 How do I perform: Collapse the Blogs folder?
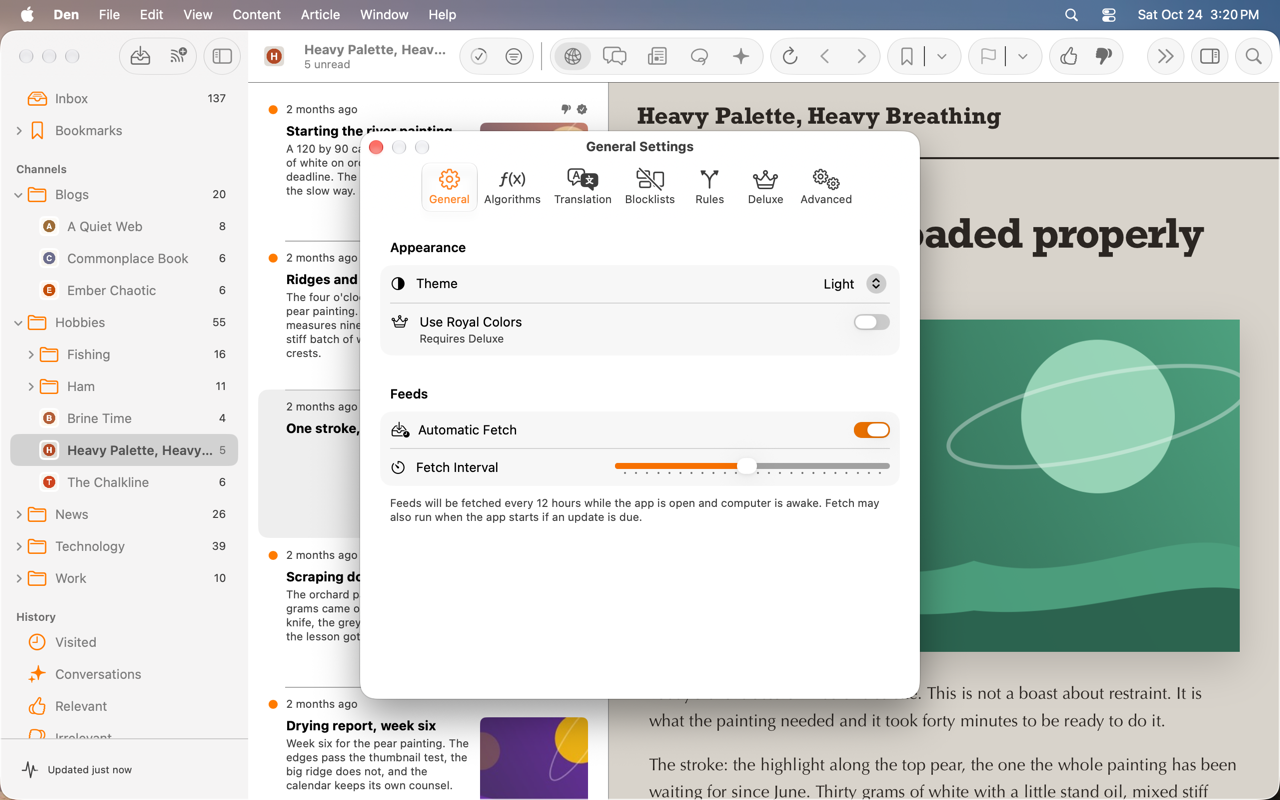[x=19, y=195]
